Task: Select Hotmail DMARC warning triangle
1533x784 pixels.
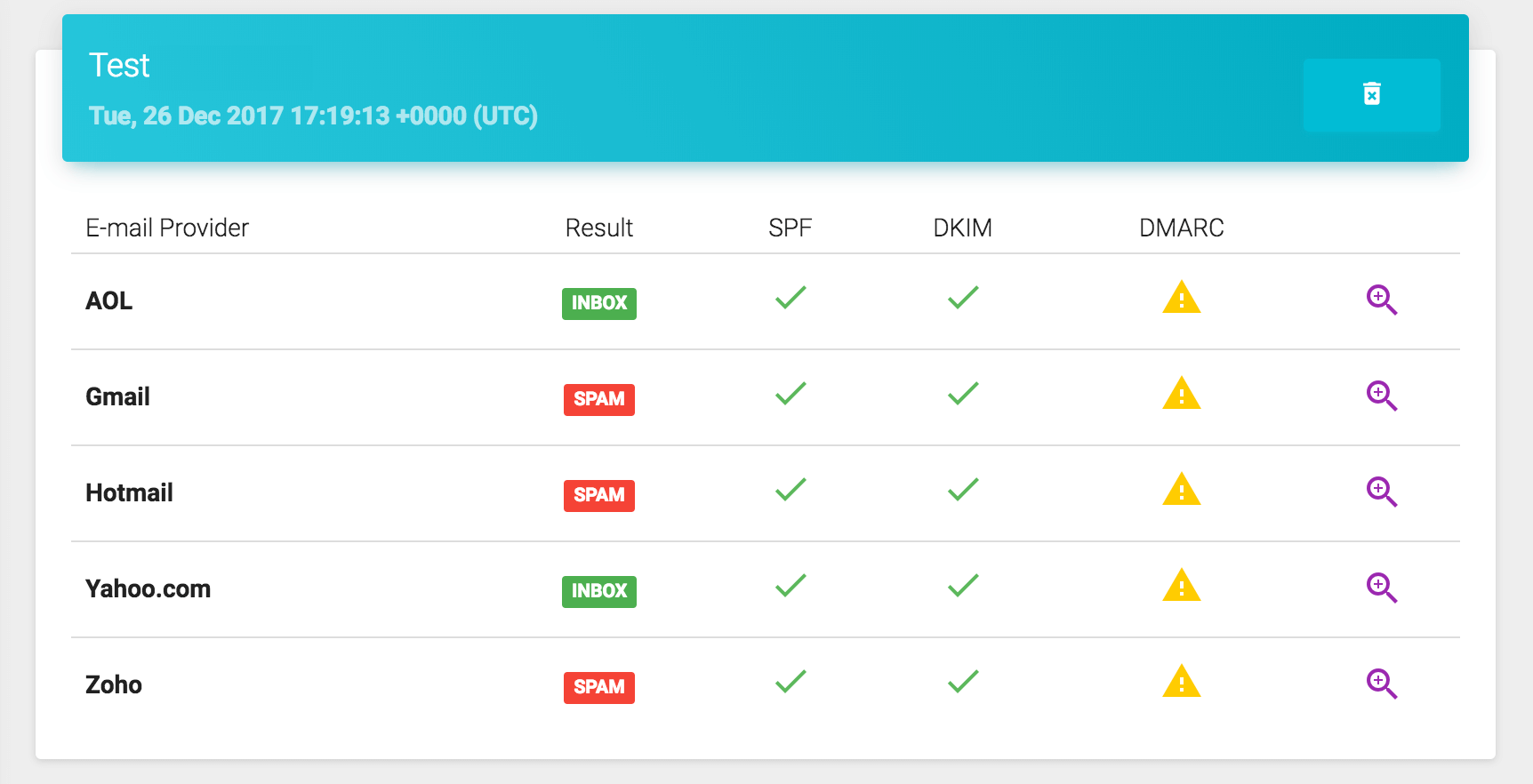Action: click(1181, 491)
